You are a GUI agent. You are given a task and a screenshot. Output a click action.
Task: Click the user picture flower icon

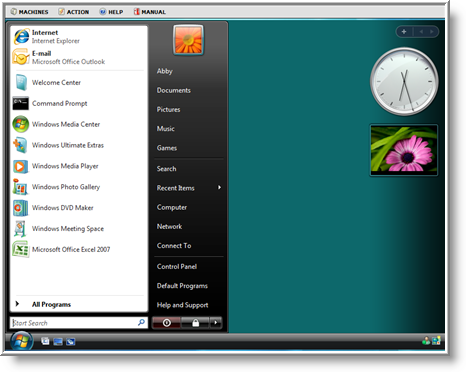188,40
